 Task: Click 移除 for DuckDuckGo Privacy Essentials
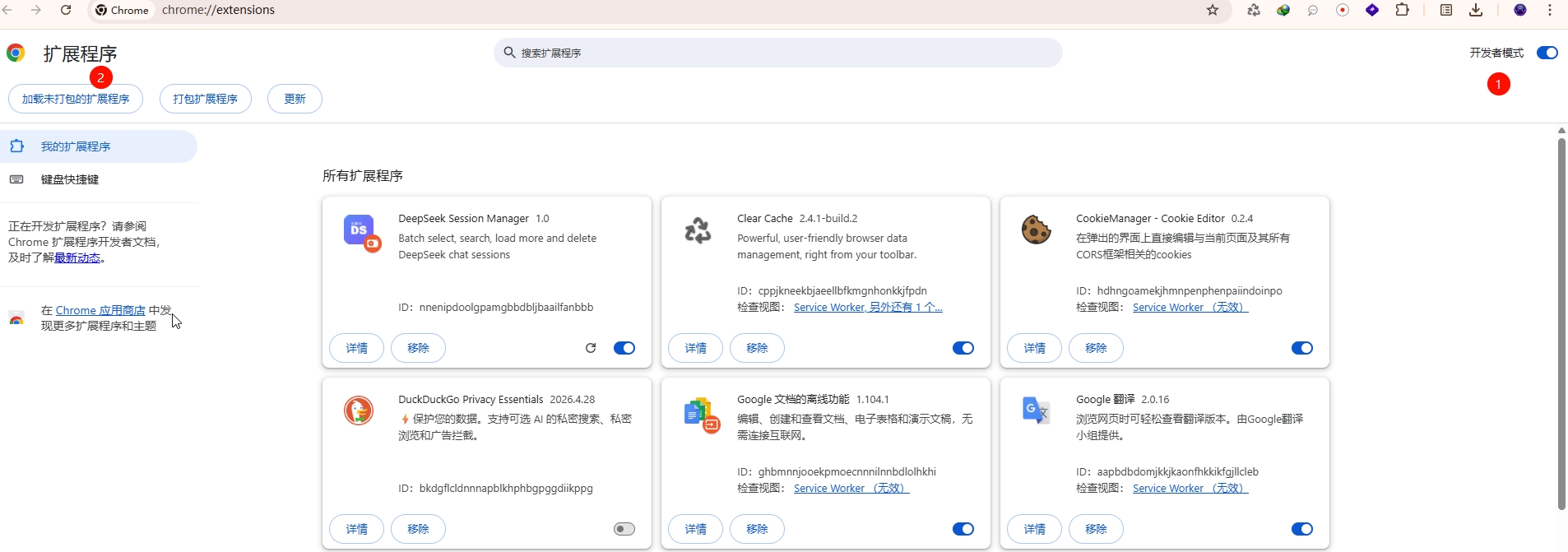point(418,529)
